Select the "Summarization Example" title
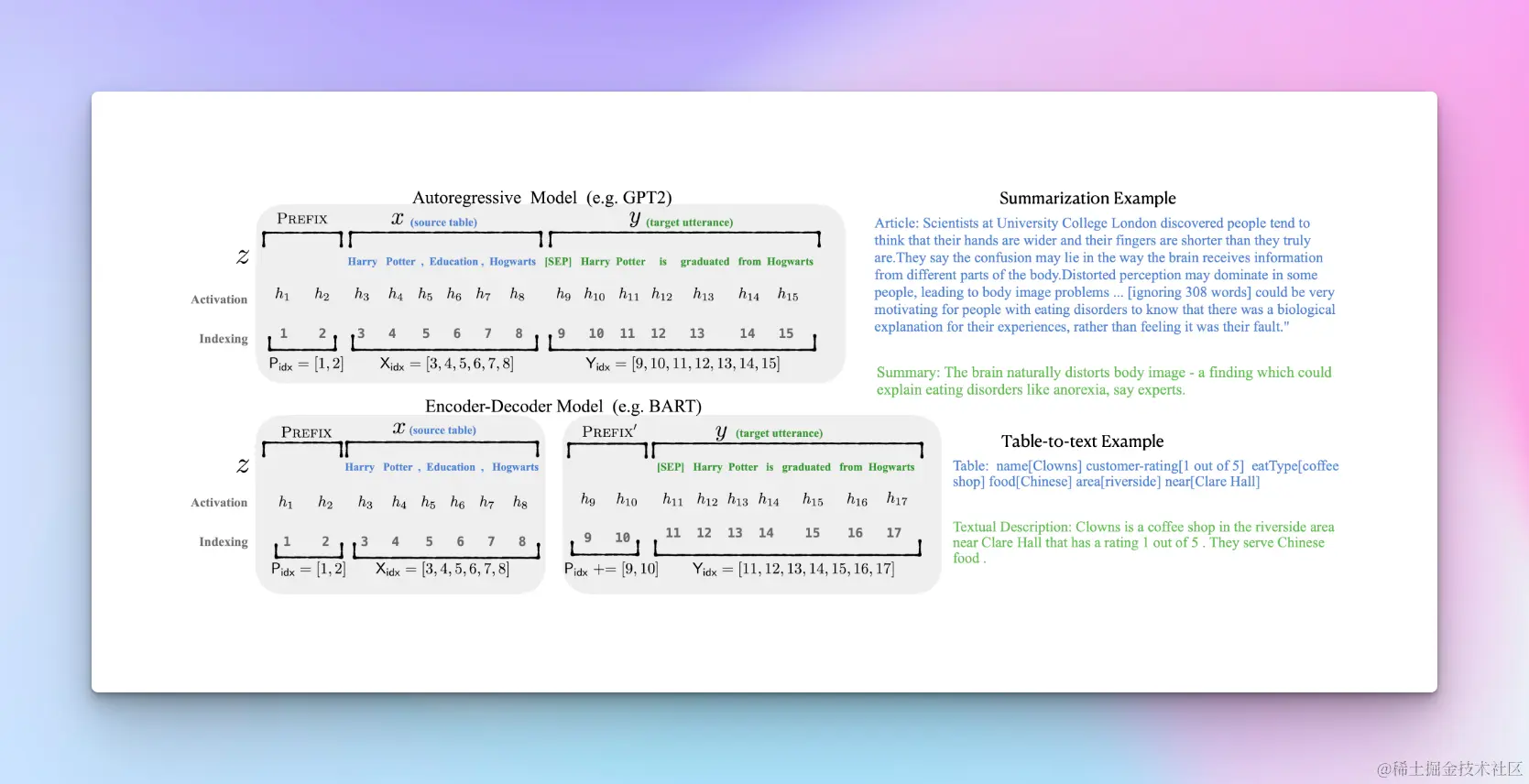The image size is (1529, 784). point(1087,199)
